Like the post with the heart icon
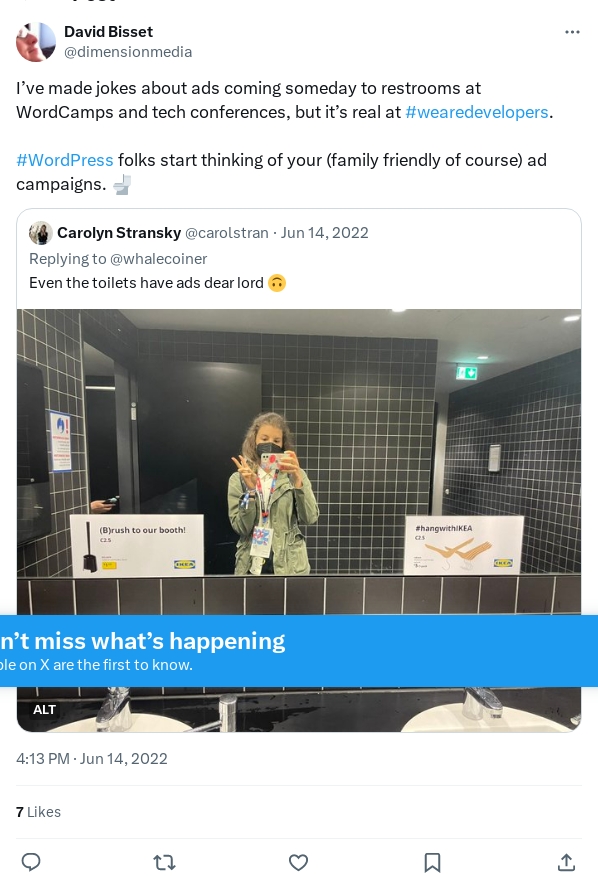The image size is (598, 876). click(x=298, y=862)
